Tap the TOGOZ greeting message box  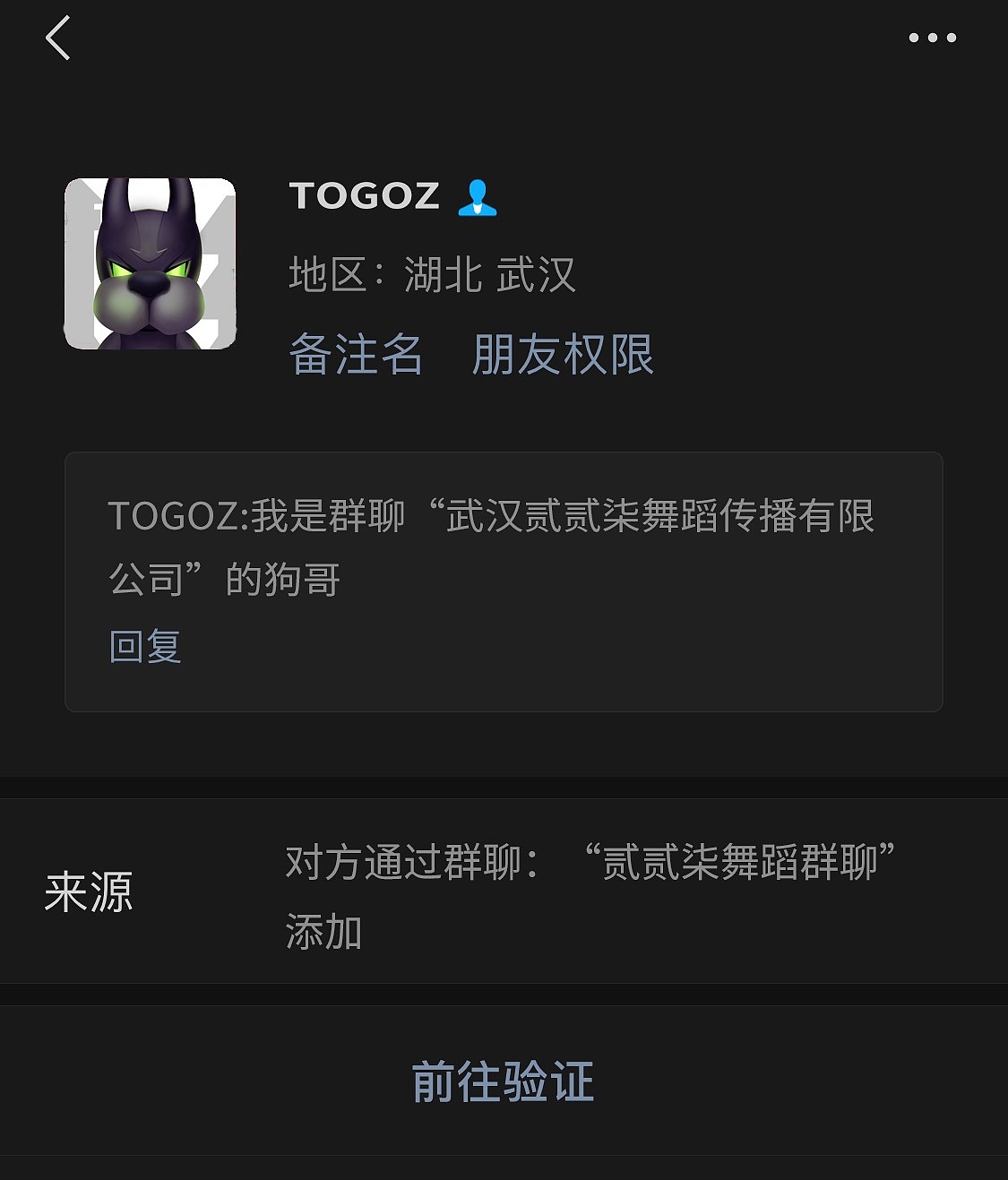(504, 581)
